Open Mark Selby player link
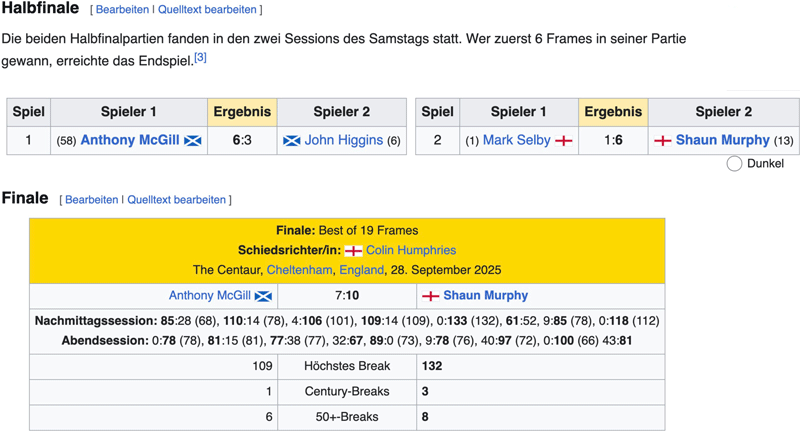This screenshot has width=800, height=432. (x=516, y=140)
